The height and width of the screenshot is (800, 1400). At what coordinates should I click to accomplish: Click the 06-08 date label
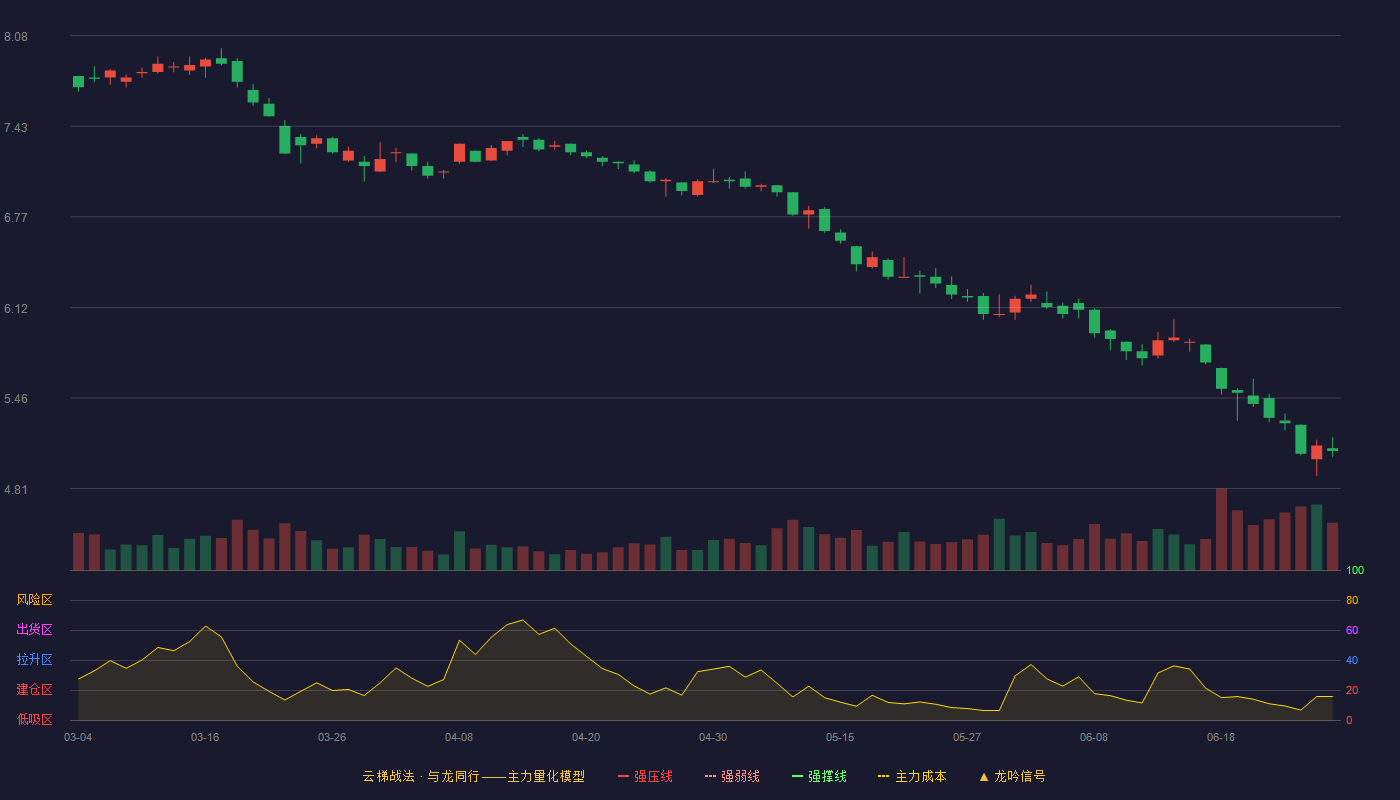[x=1094, y=737]
